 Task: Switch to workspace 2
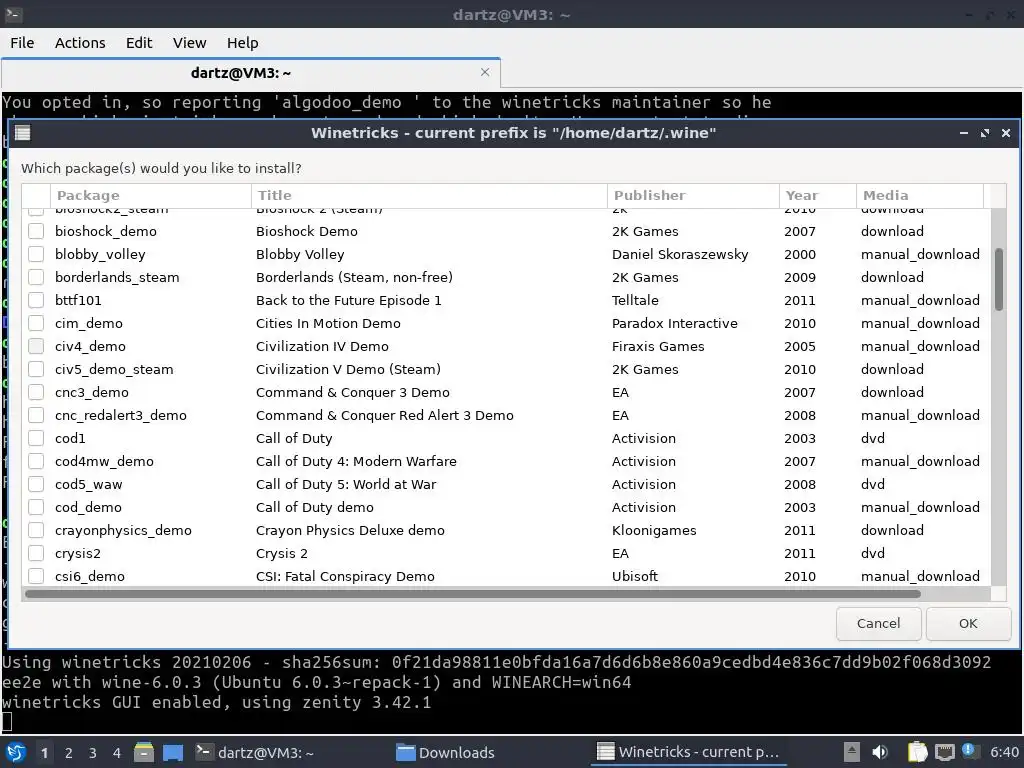click(x=69, y=753)
